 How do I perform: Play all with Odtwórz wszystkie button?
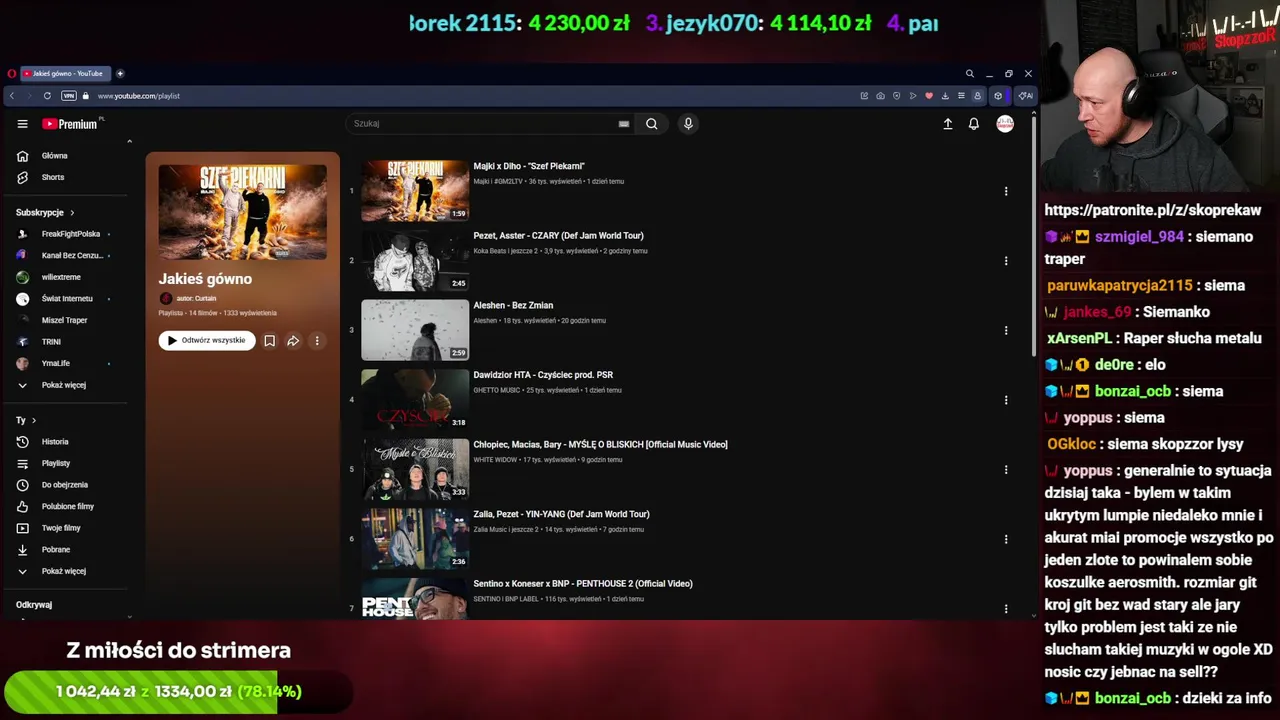[x=207, y=341]
